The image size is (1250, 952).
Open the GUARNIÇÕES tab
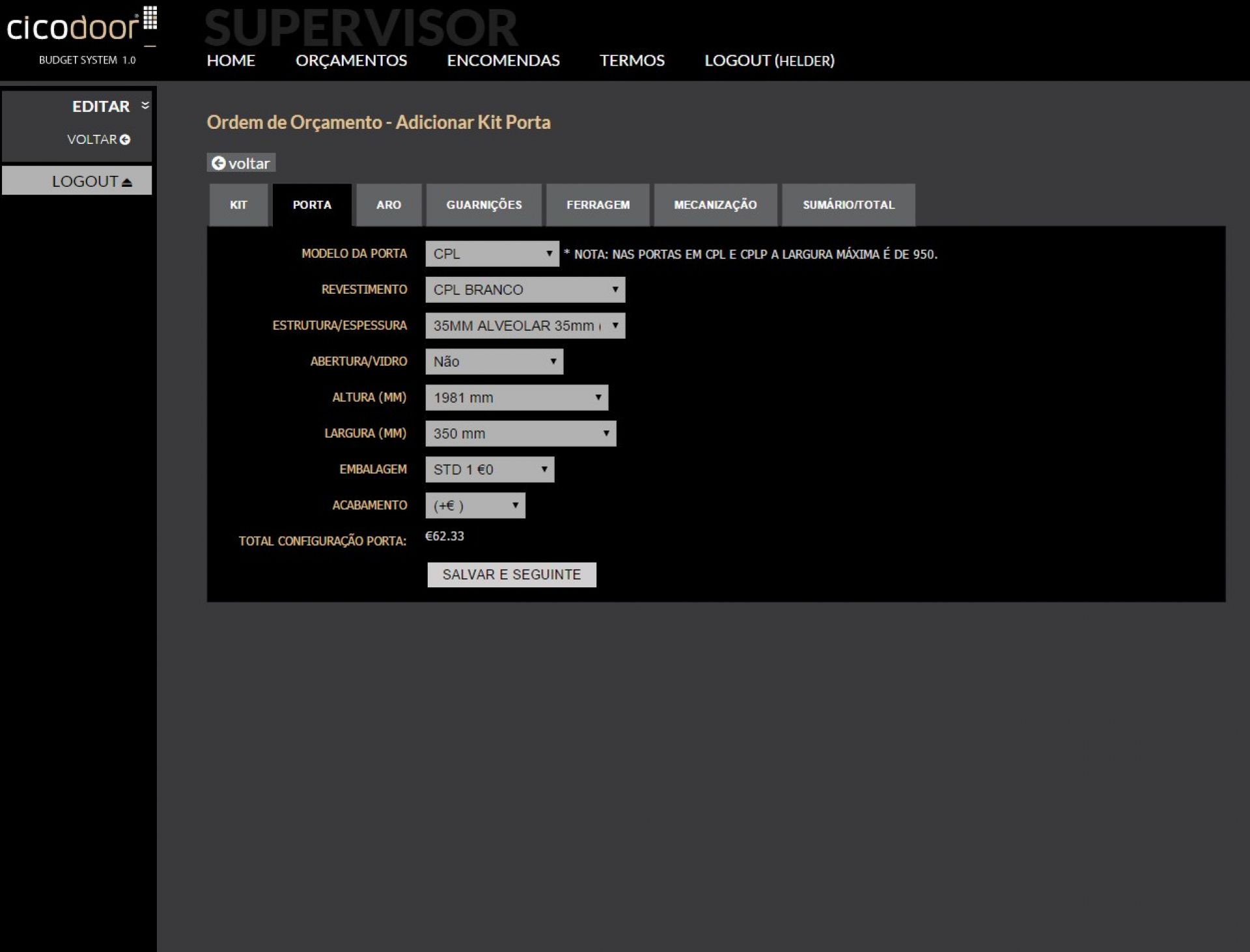click(x=484, y=205)
